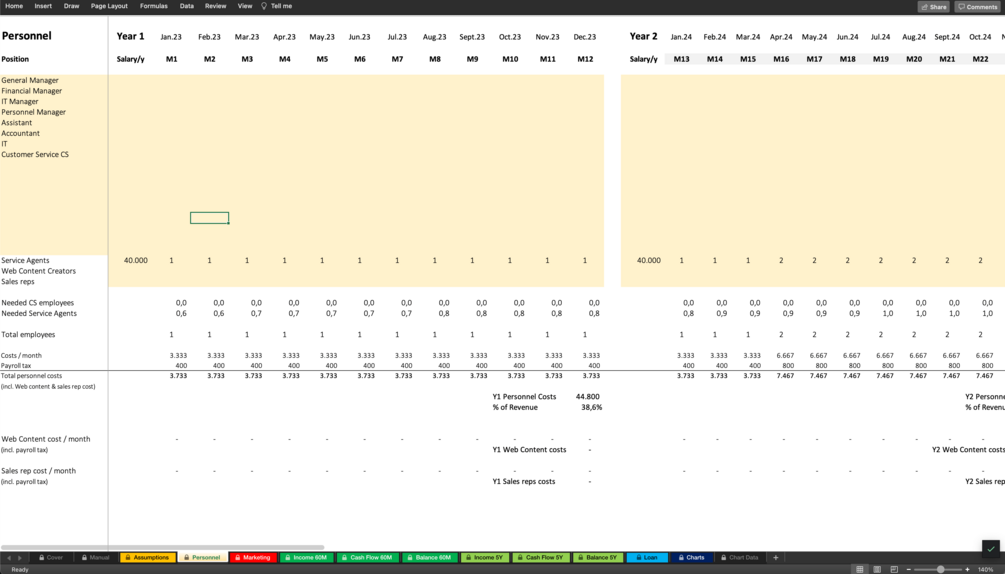The image size is (1005, 574).
Task: Switch to the Manual sheet tab
Action: tap(96, 557)
